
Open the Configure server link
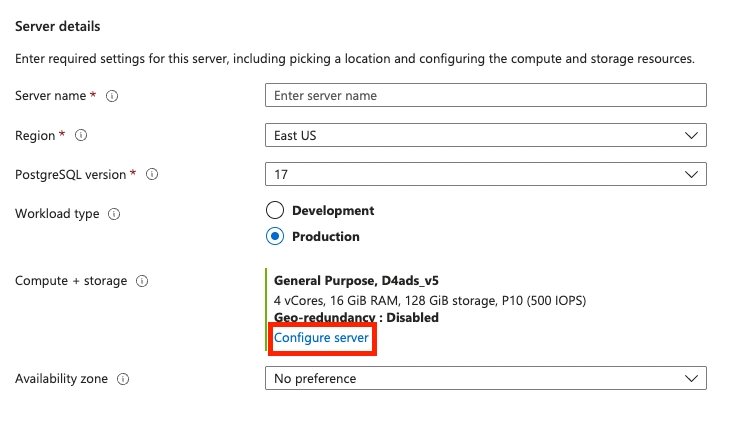pyautogui.click(x=322, y=339)
